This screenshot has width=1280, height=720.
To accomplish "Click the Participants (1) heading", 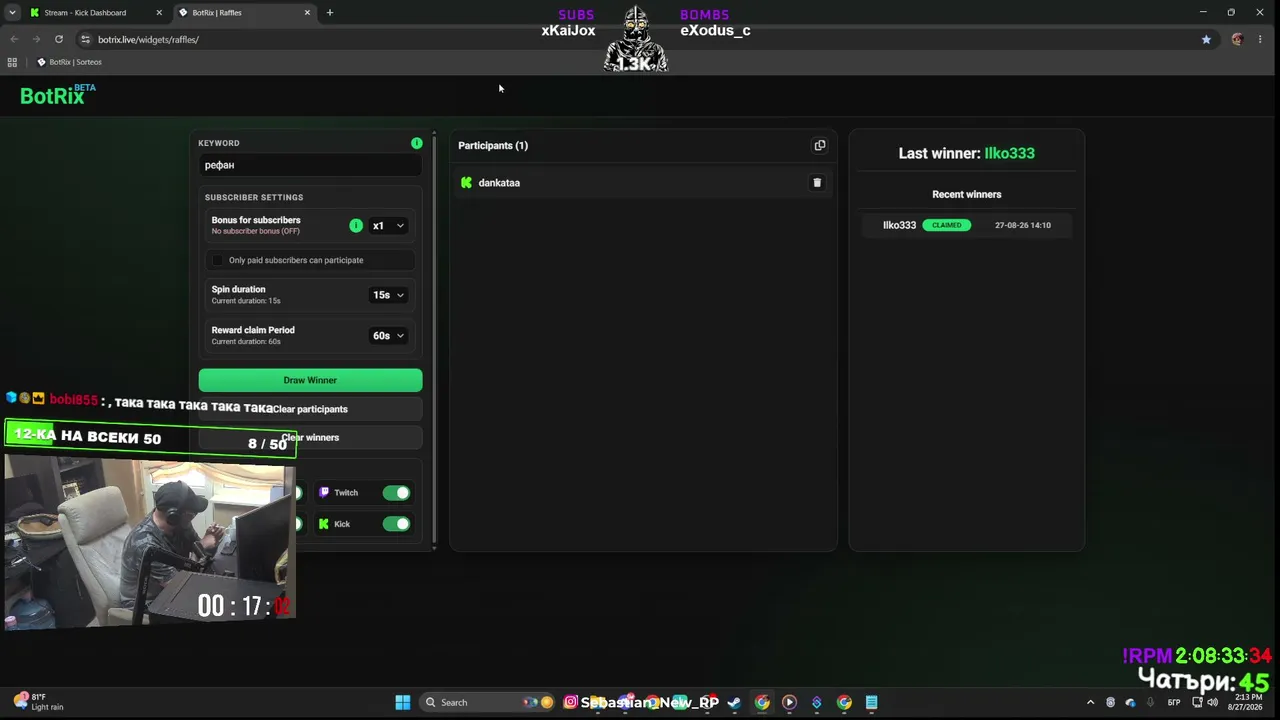I will pos(493,145).
